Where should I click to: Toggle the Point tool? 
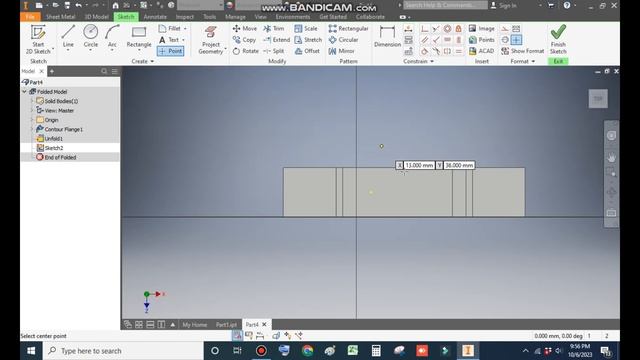[171, 51]
